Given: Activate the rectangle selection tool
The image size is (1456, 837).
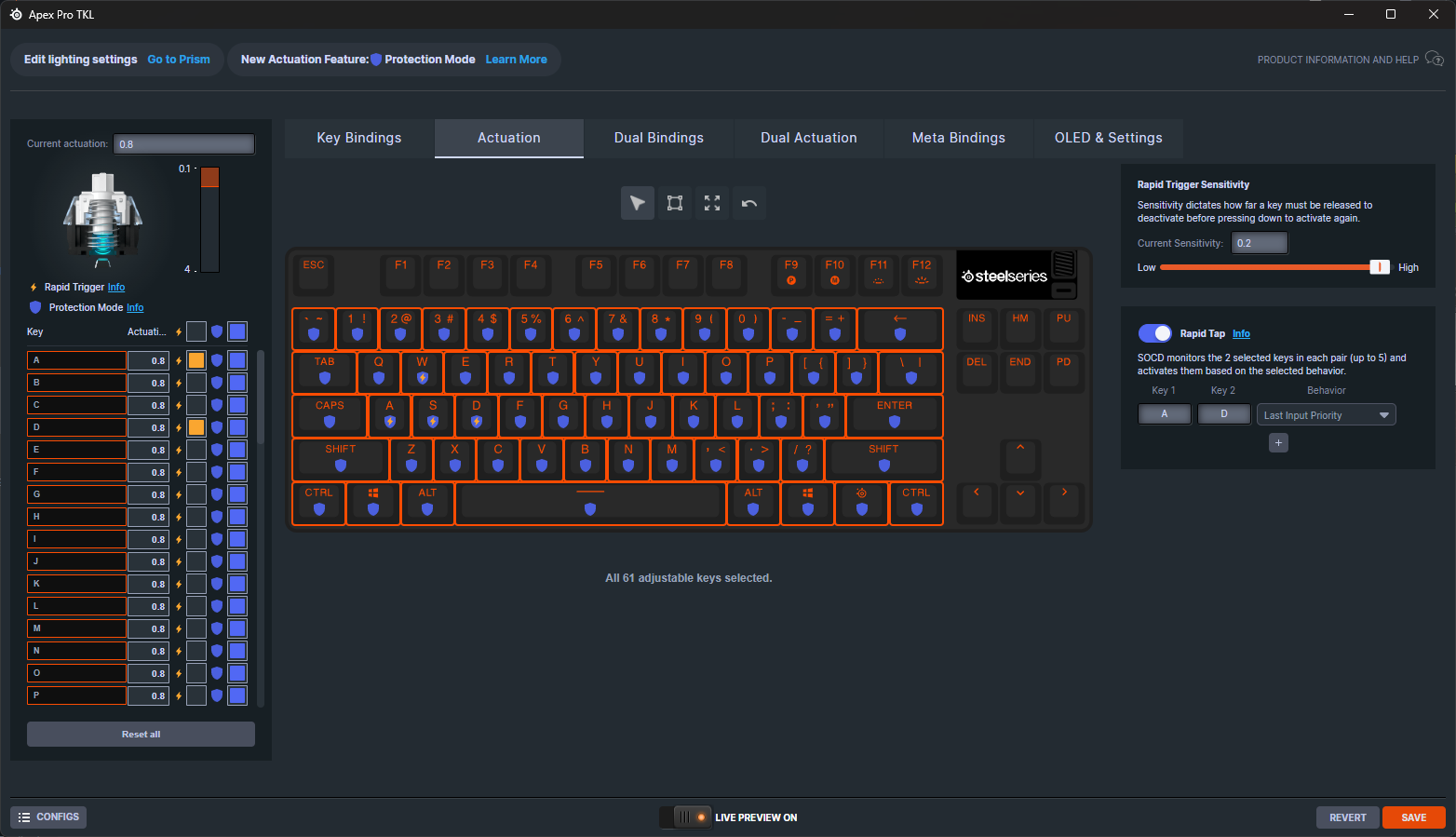Looking at the screenshot, I should pos(674,203).
